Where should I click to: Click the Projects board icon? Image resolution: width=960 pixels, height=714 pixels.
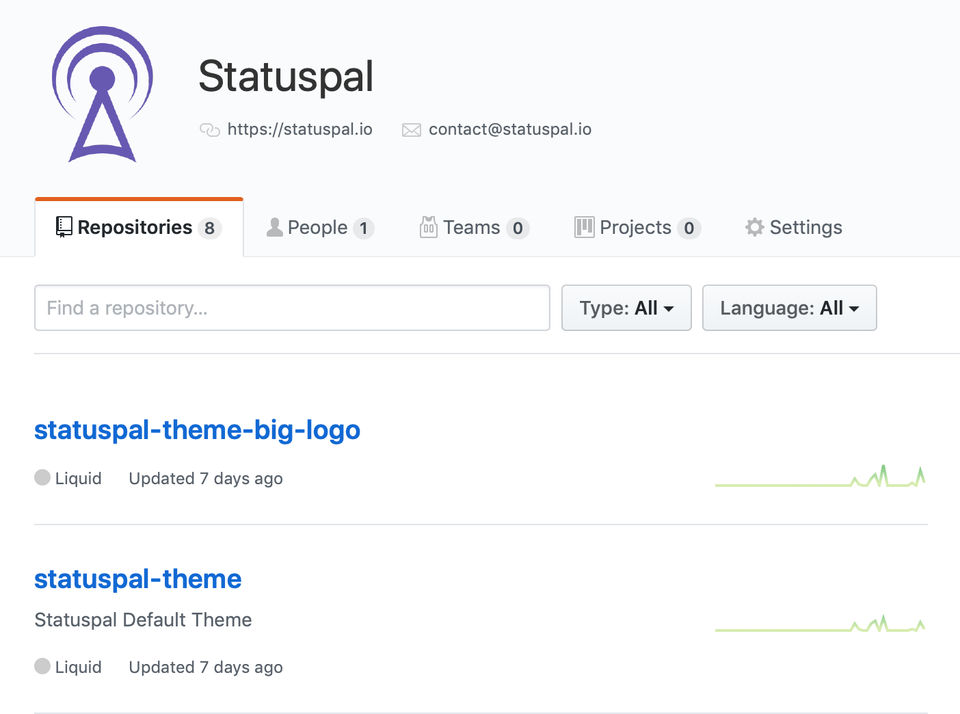[x=584, y=227]
